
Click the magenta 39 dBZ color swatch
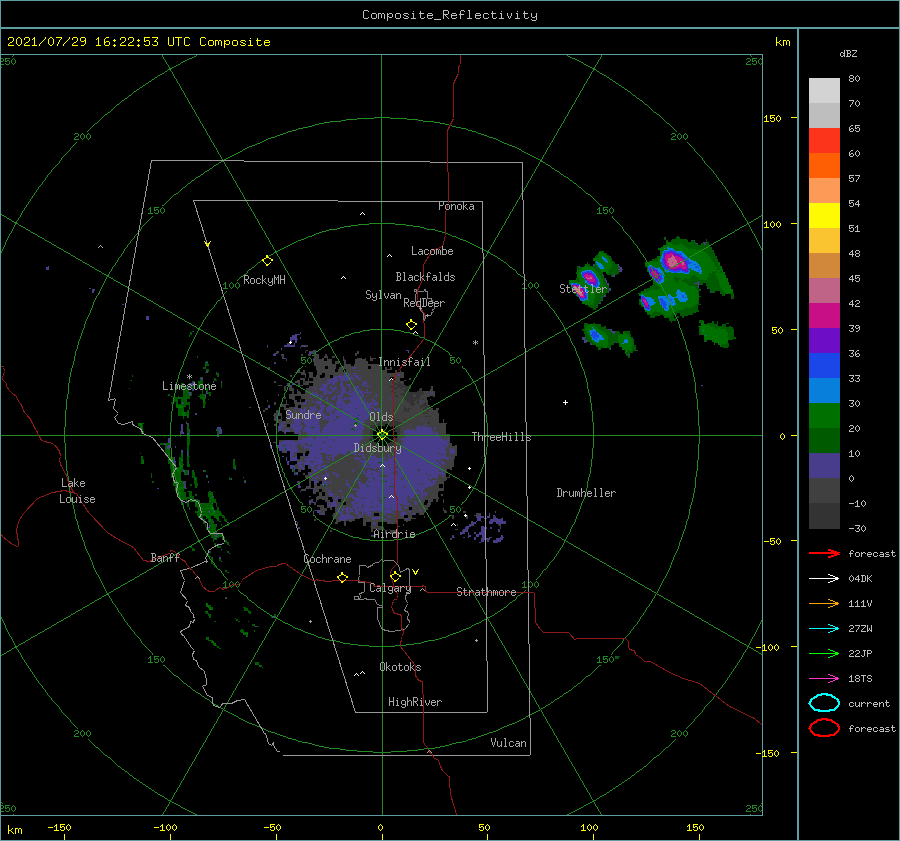(x=824, y=316)
